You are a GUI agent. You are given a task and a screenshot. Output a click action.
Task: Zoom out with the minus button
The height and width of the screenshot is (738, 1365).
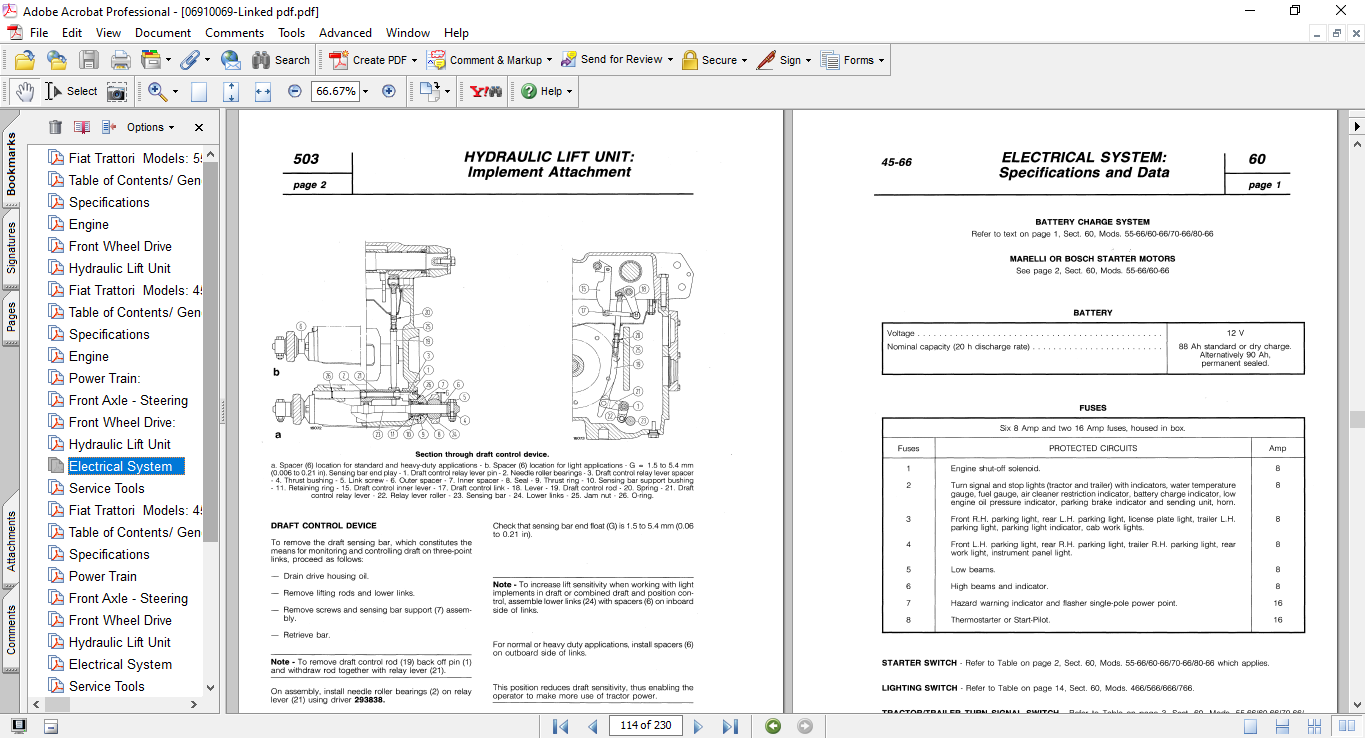(295, 91)
